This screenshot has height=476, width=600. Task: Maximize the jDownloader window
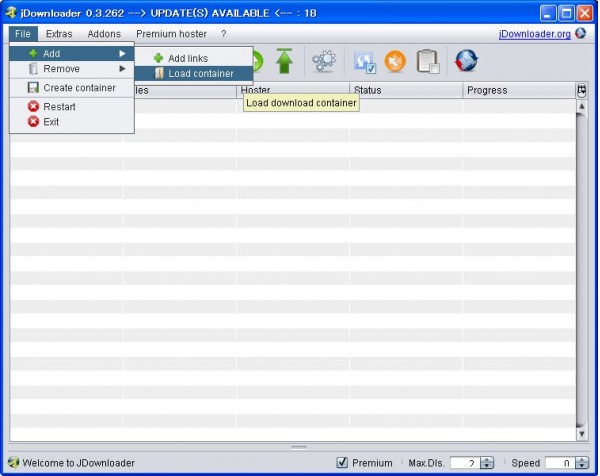click(x=566, y=14)
